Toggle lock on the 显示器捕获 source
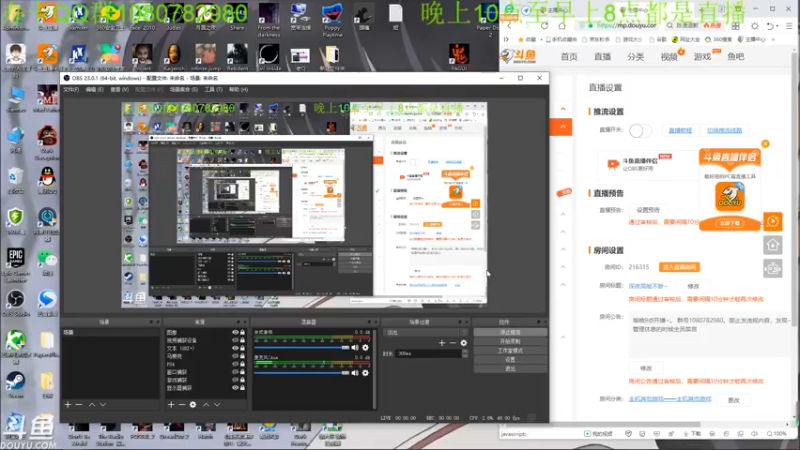This screenshot has height=450, width=800. 242,388
